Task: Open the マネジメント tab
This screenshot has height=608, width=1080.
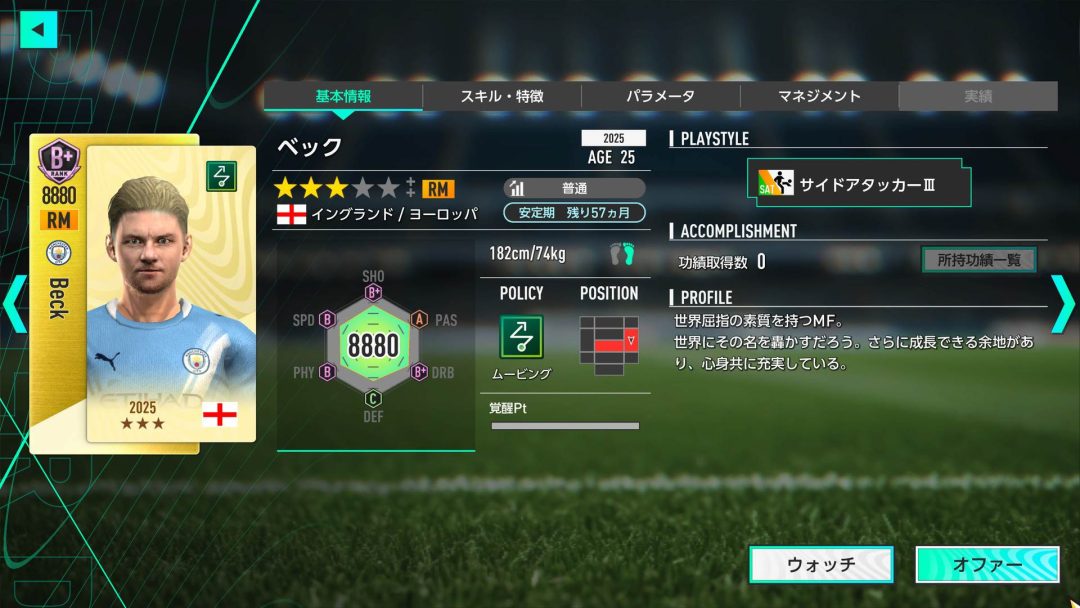Action: pos(819,96)
